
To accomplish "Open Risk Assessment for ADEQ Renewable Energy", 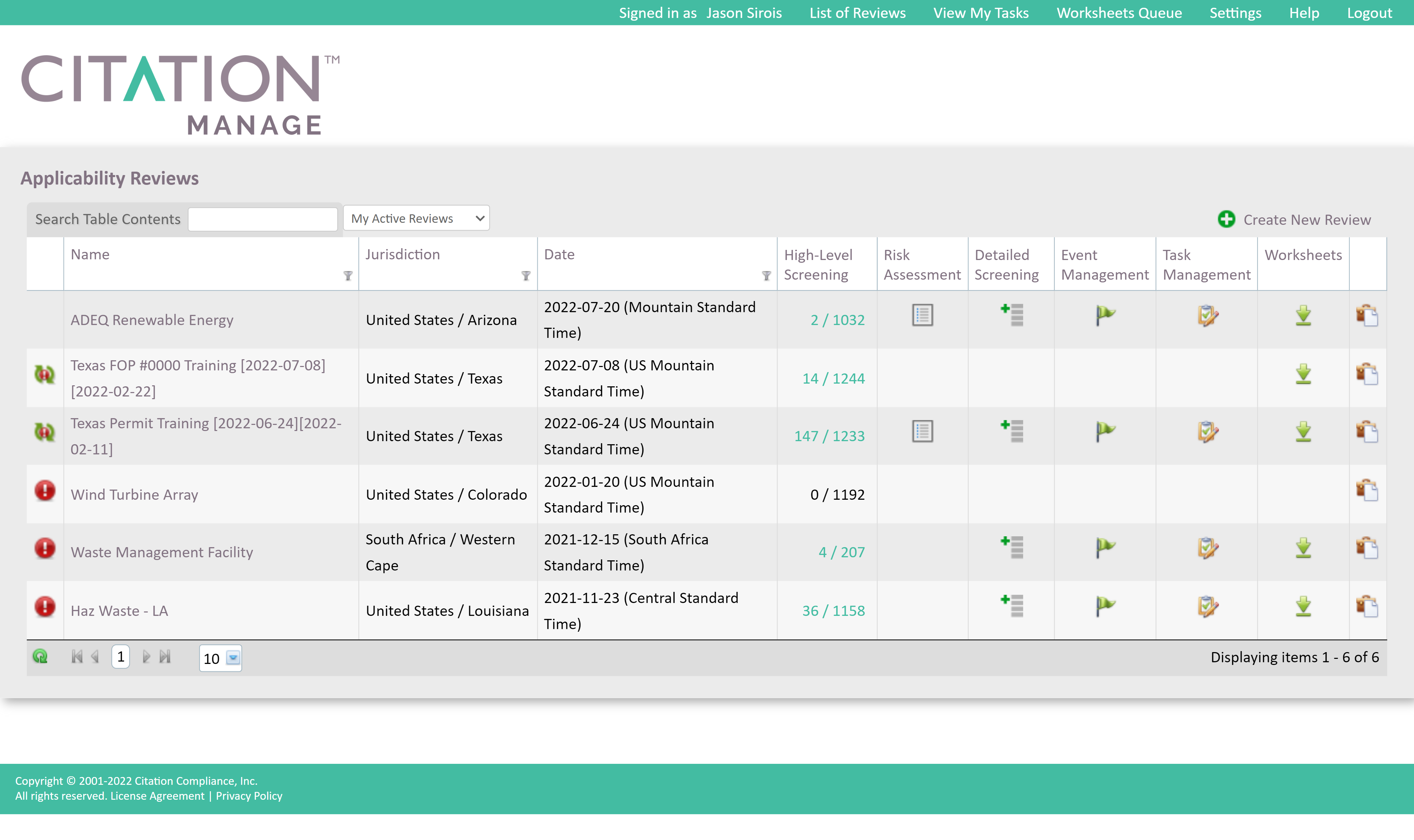I will point(922,315).
